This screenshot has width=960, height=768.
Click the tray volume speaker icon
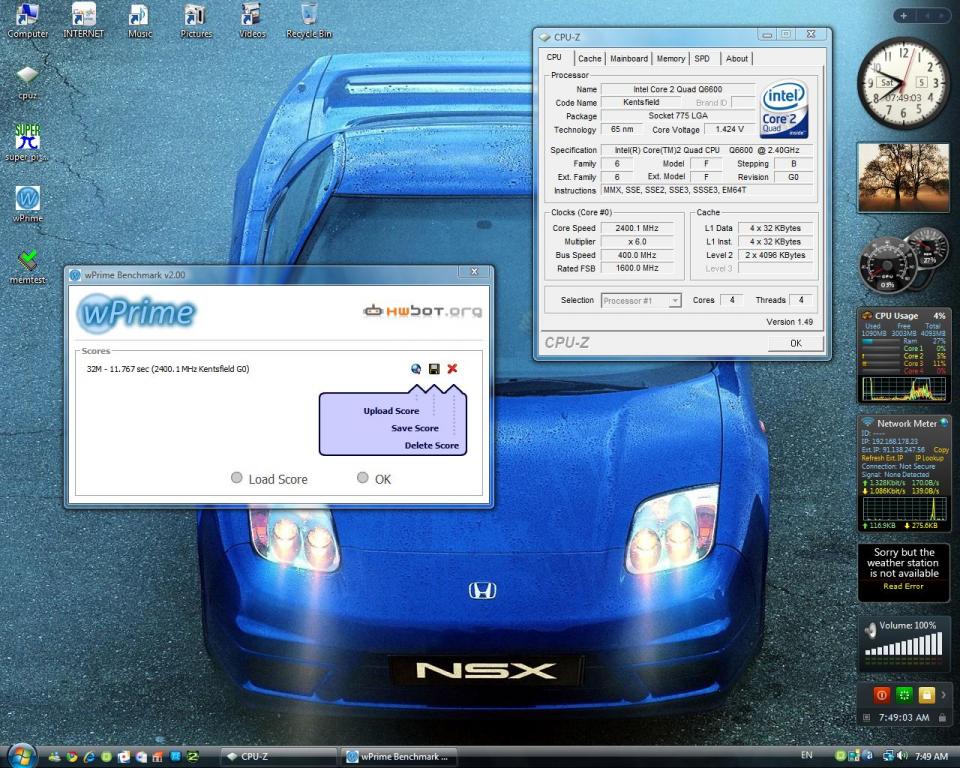coord(902,756)
